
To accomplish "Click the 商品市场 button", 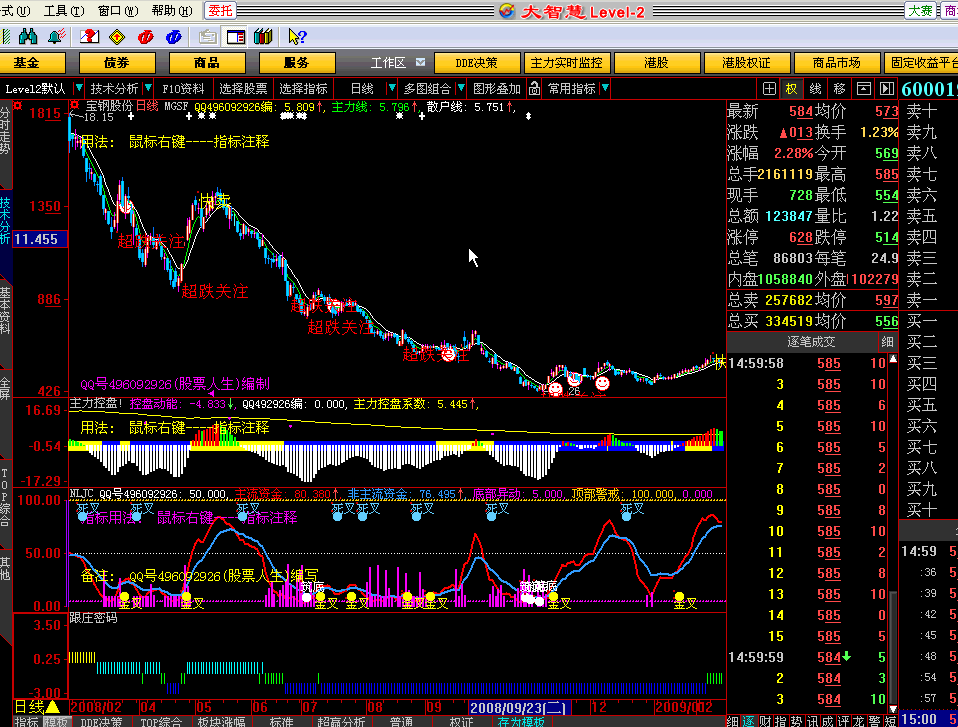I will [x=836, y=63].
